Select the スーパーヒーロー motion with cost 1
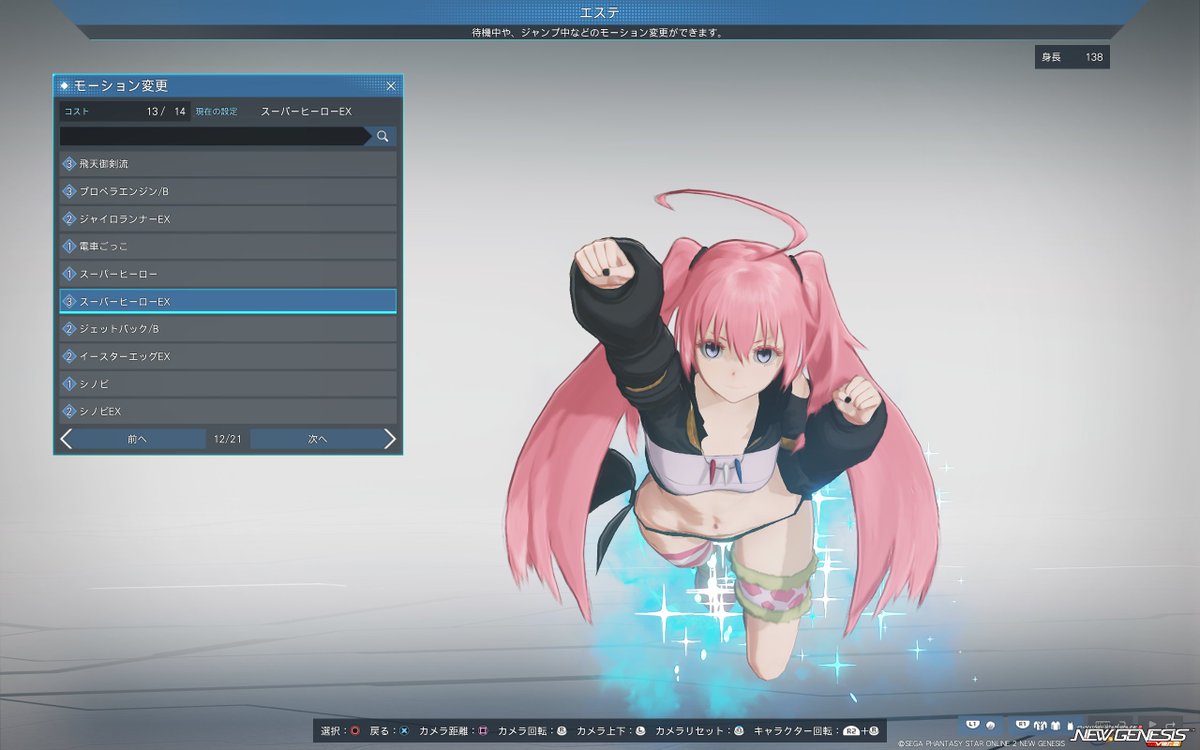The height and width of the screenshot is (750, 1200). coord(228,273)
